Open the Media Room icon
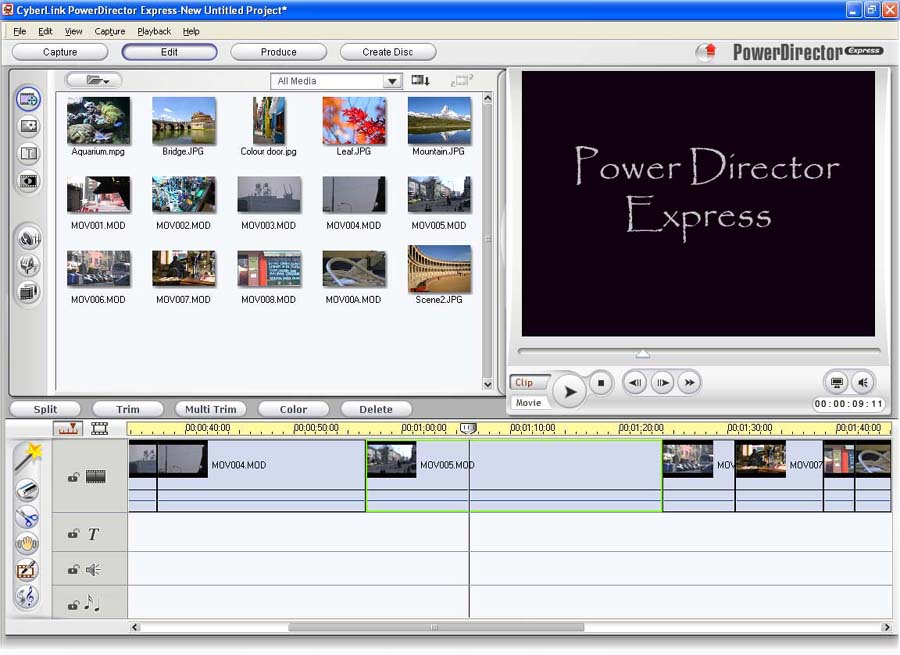The image size is (900, 655). [28, 99]
